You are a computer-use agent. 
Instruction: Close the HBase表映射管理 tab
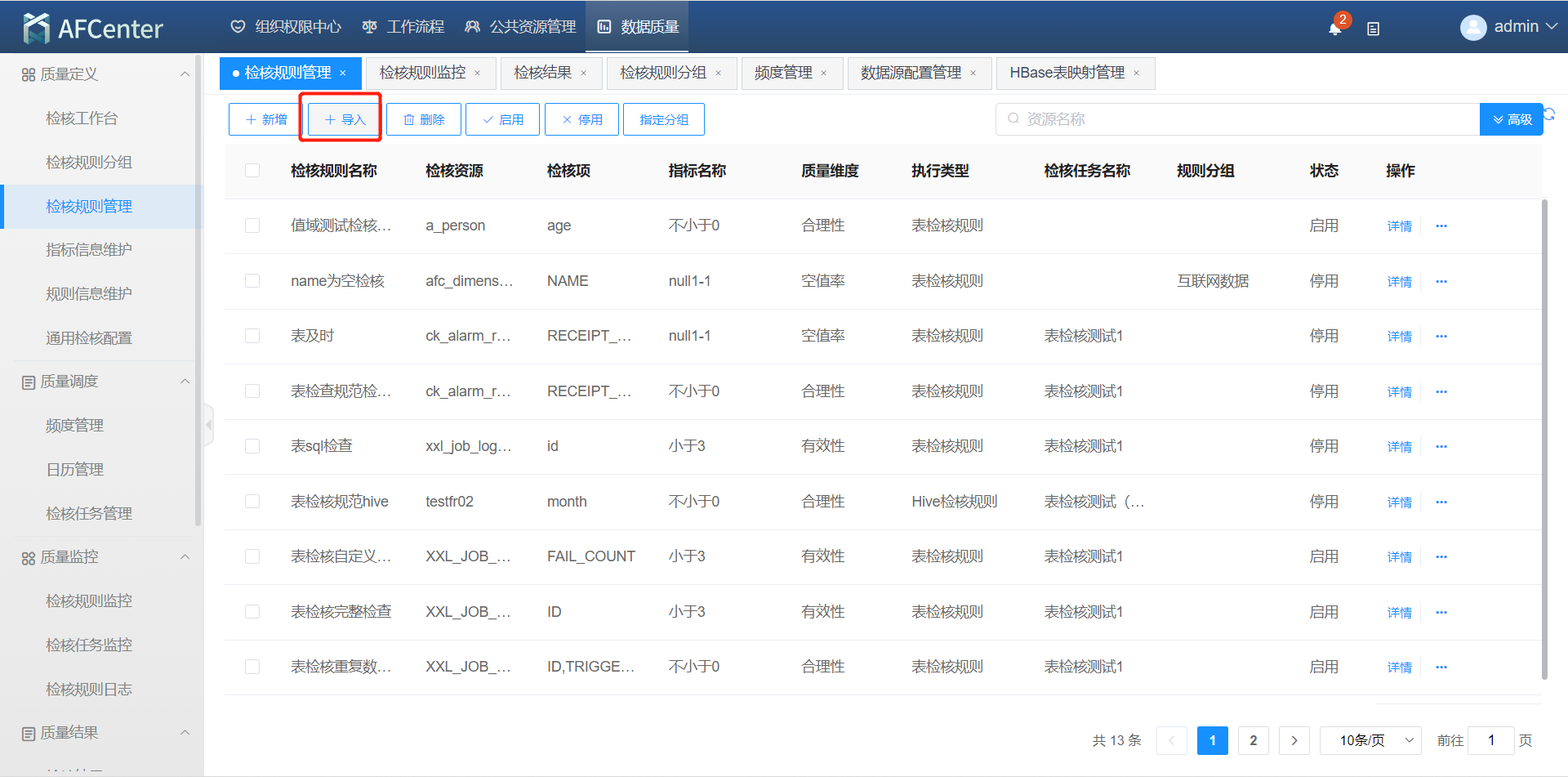point(1137,74)
